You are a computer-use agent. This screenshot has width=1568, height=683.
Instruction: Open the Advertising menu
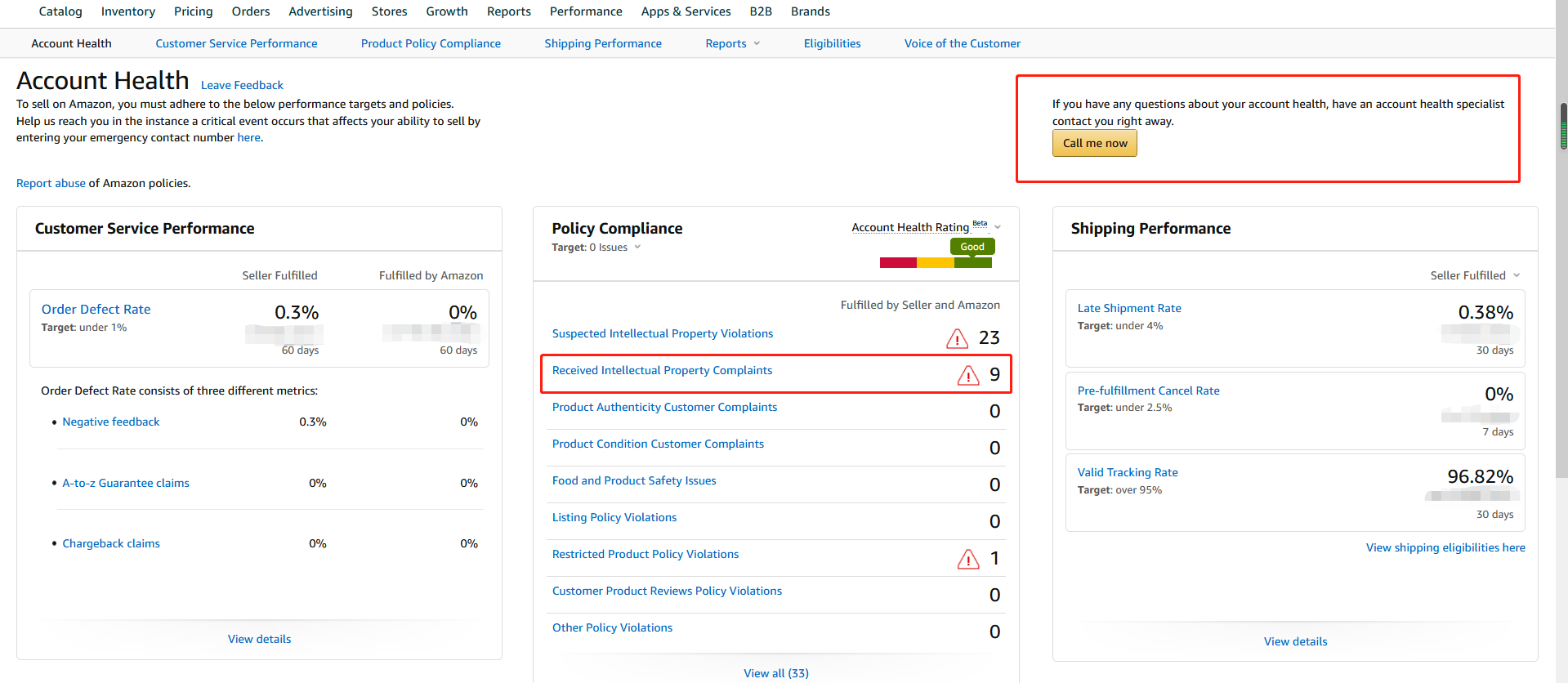point(320,11)
